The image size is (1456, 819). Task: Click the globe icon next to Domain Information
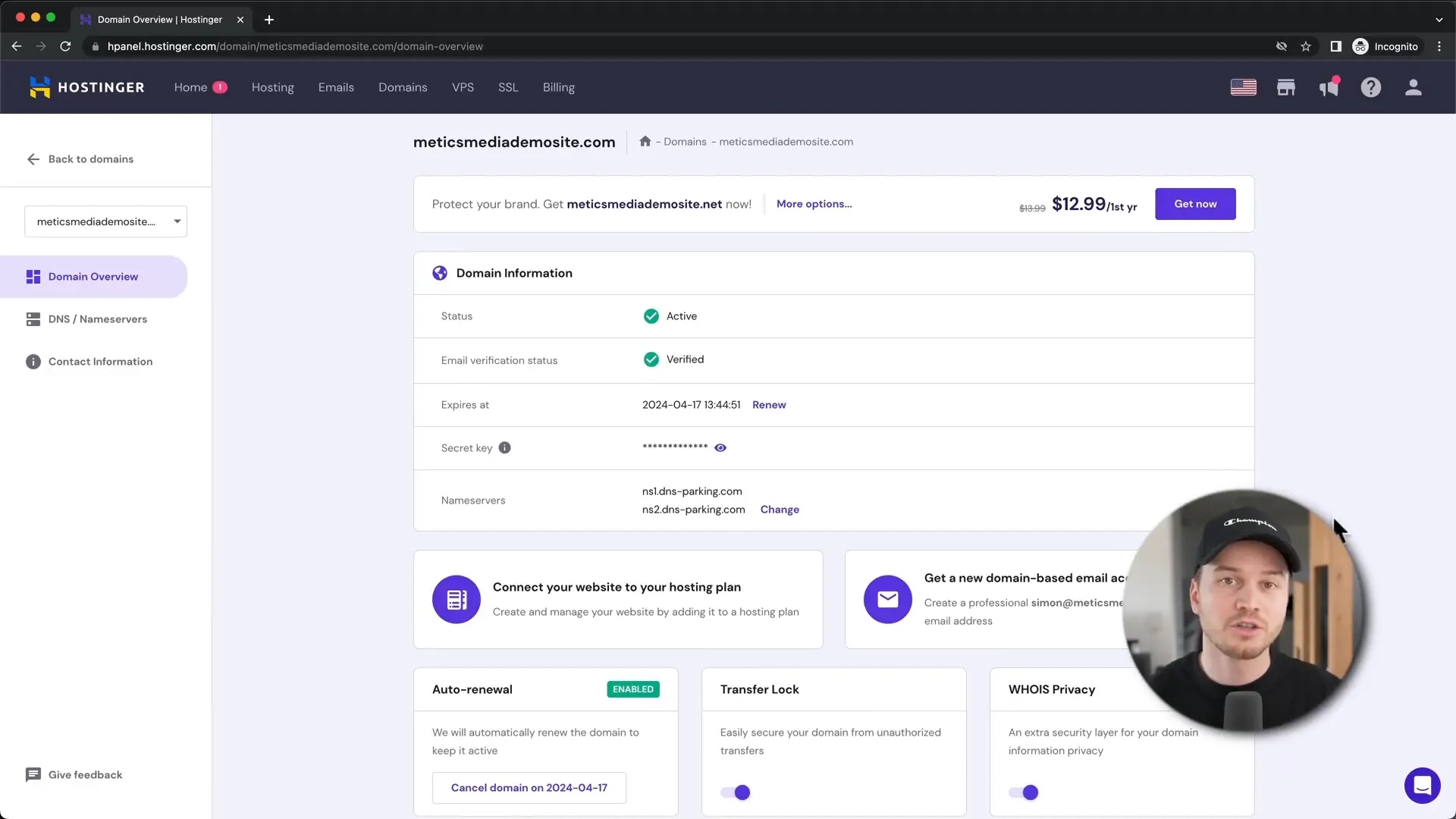(x=440, y=273)
